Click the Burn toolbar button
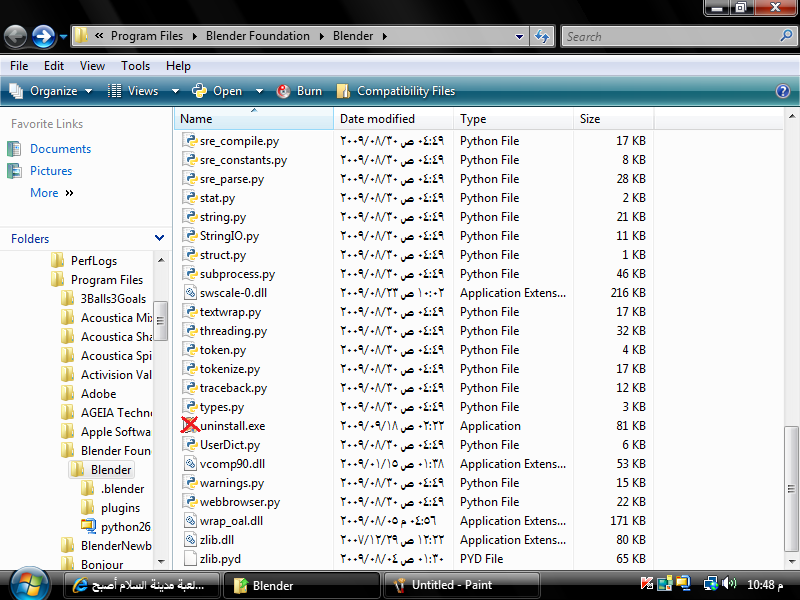Image resolution: width=800 pixels, height=600 pixels. (299, 91)
